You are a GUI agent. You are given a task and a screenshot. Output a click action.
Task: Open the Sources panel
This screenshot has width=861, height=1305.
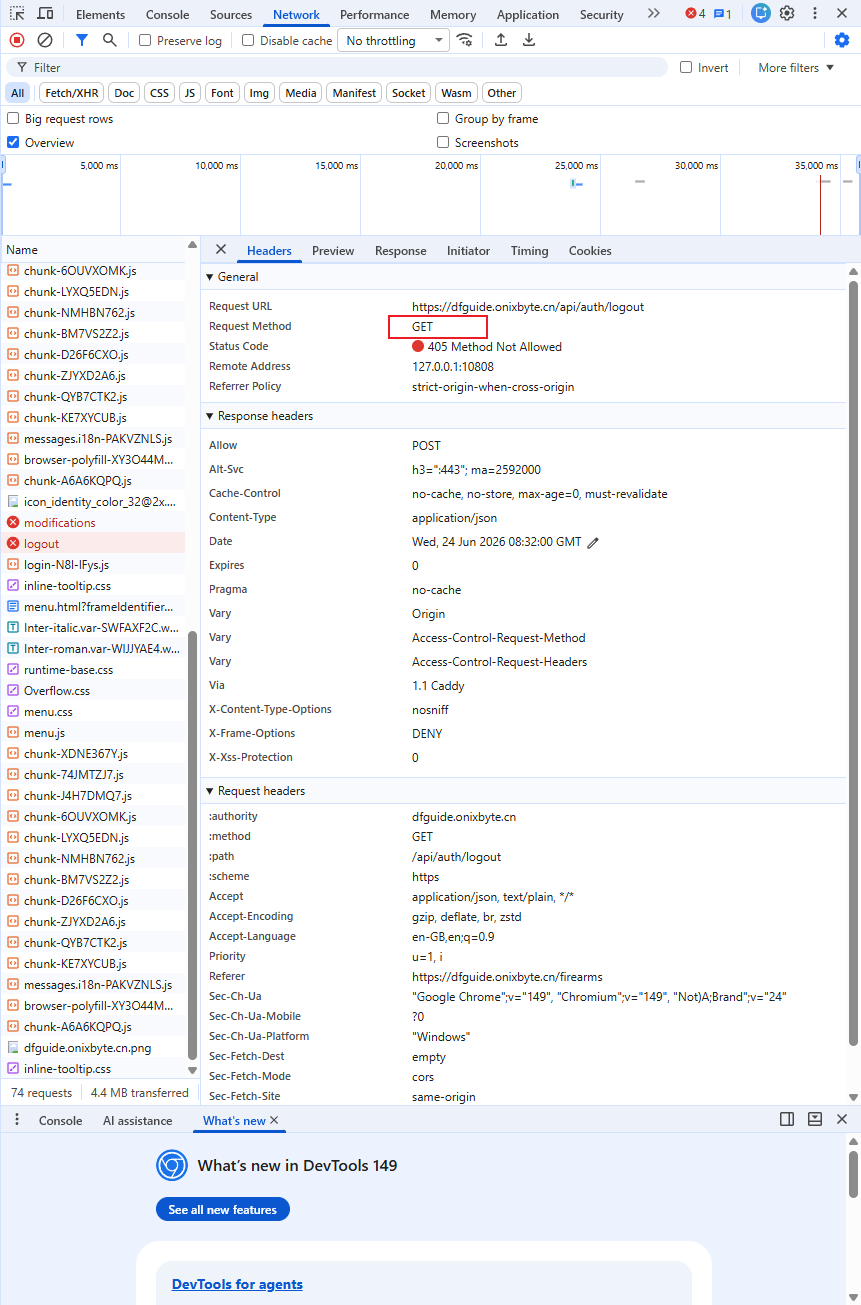(231, 14)
